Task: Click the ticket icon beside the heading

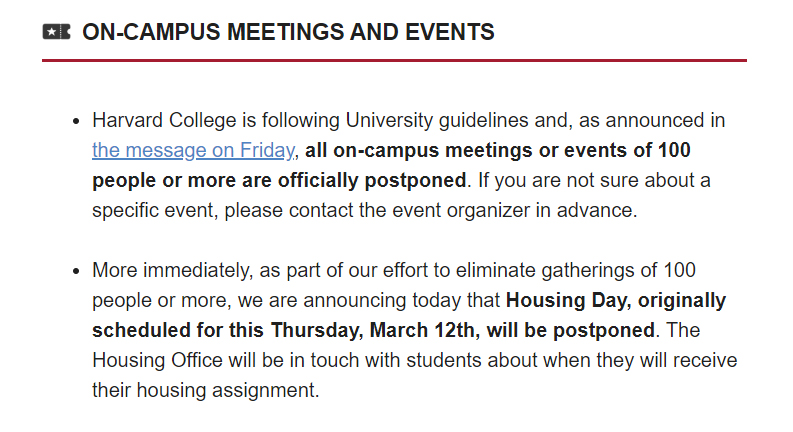Action: pyautogui.click(x=56, y=32)
